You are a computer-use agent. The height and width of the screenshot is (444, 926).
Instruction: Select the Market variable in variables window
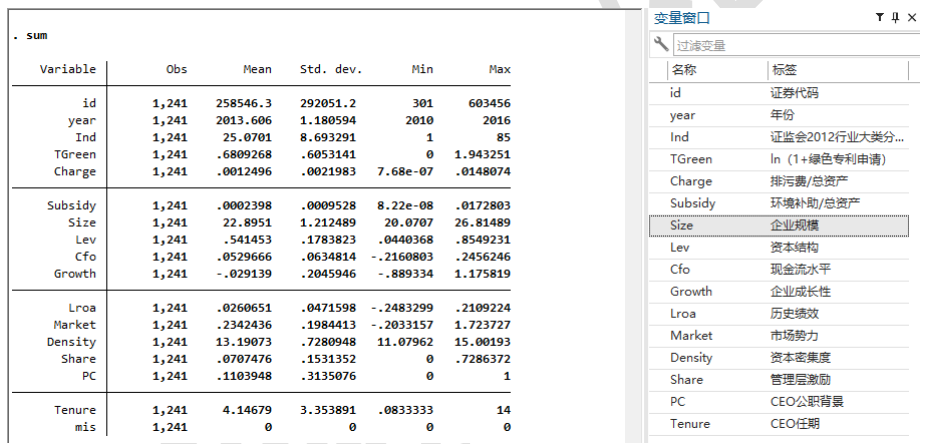click(x=779, y=335)
